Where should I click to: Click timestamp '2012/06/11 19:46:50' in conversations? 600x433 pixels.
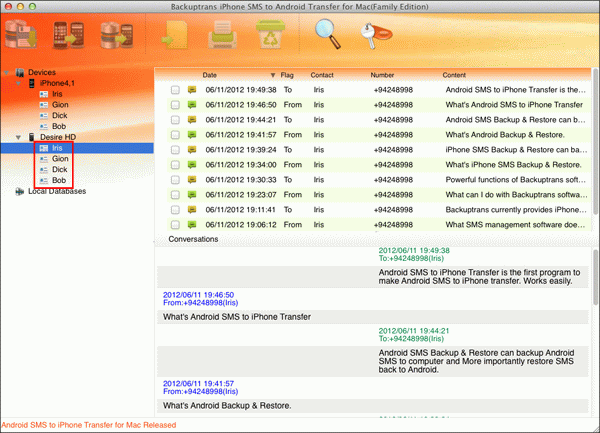(198, 295)
